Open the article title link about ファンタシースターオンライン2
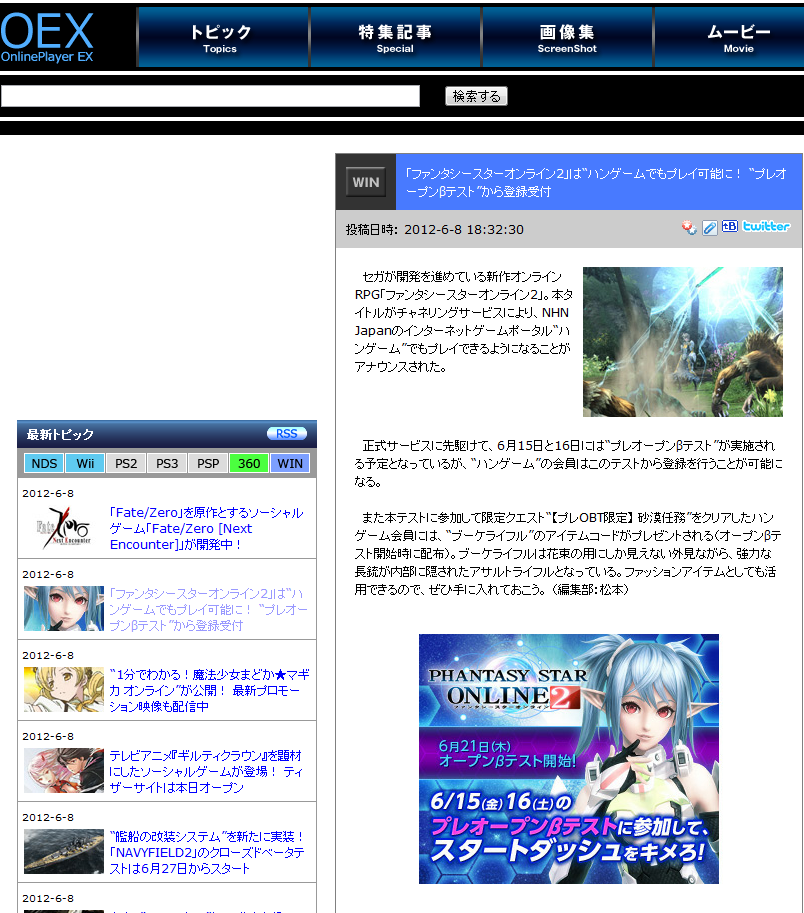804x913 pixels. pyautogui.click(x=596, y=182)
